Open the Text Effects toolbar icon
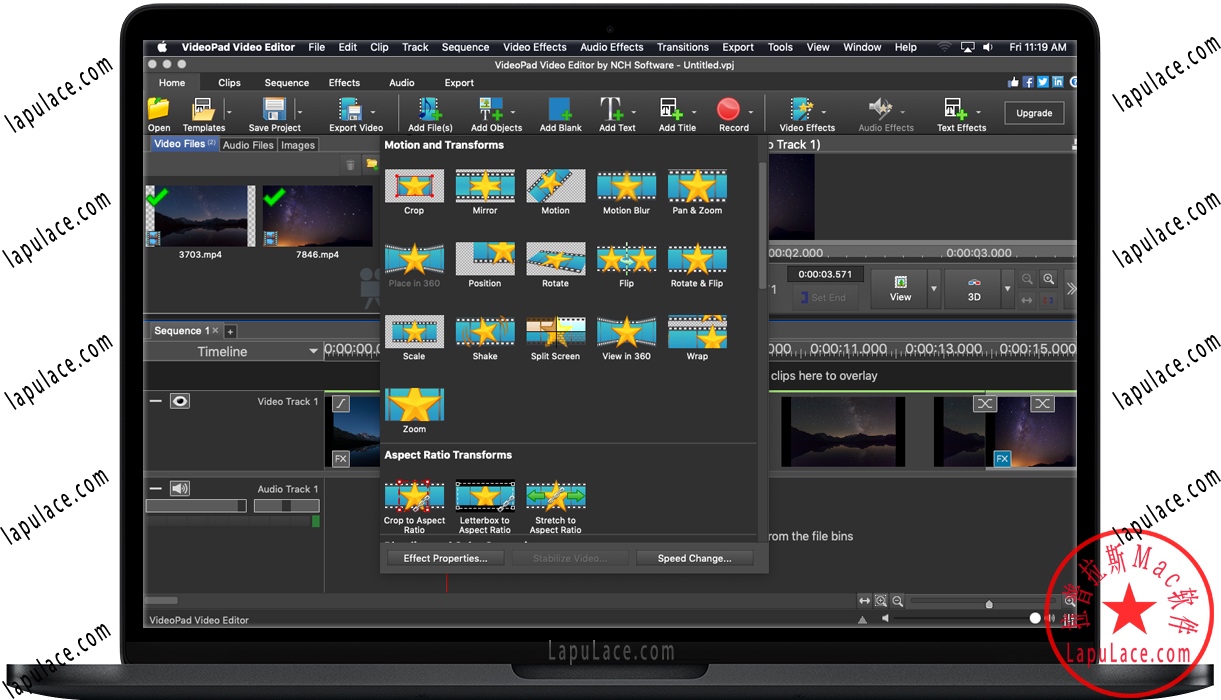 point(958,110)
